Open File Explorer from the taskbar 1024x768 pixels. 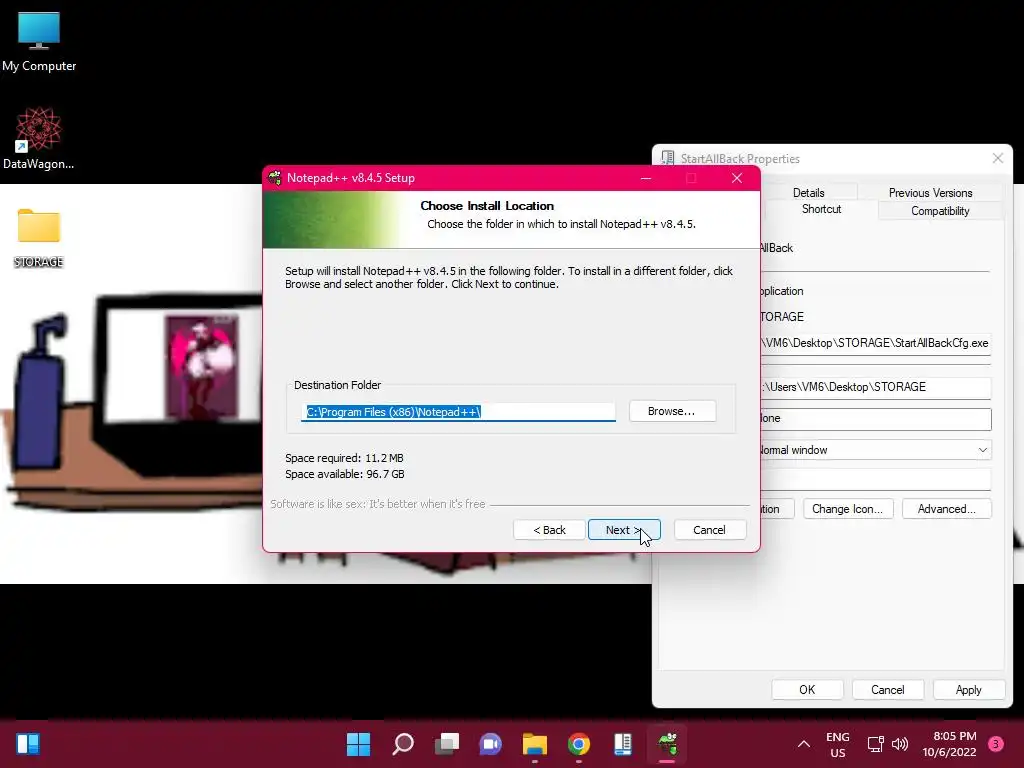click(x=535, y=744)
